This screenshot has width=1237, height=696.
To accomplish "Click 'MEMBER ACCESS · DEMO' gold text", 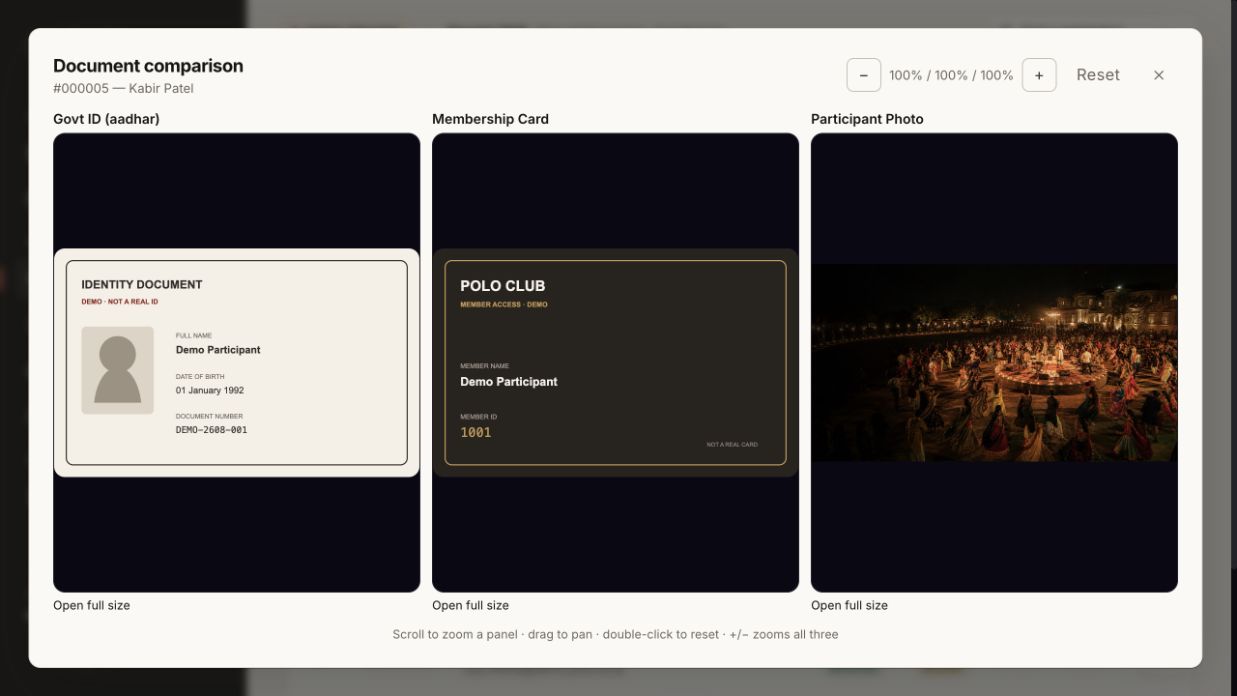I will tap(504, 304).
